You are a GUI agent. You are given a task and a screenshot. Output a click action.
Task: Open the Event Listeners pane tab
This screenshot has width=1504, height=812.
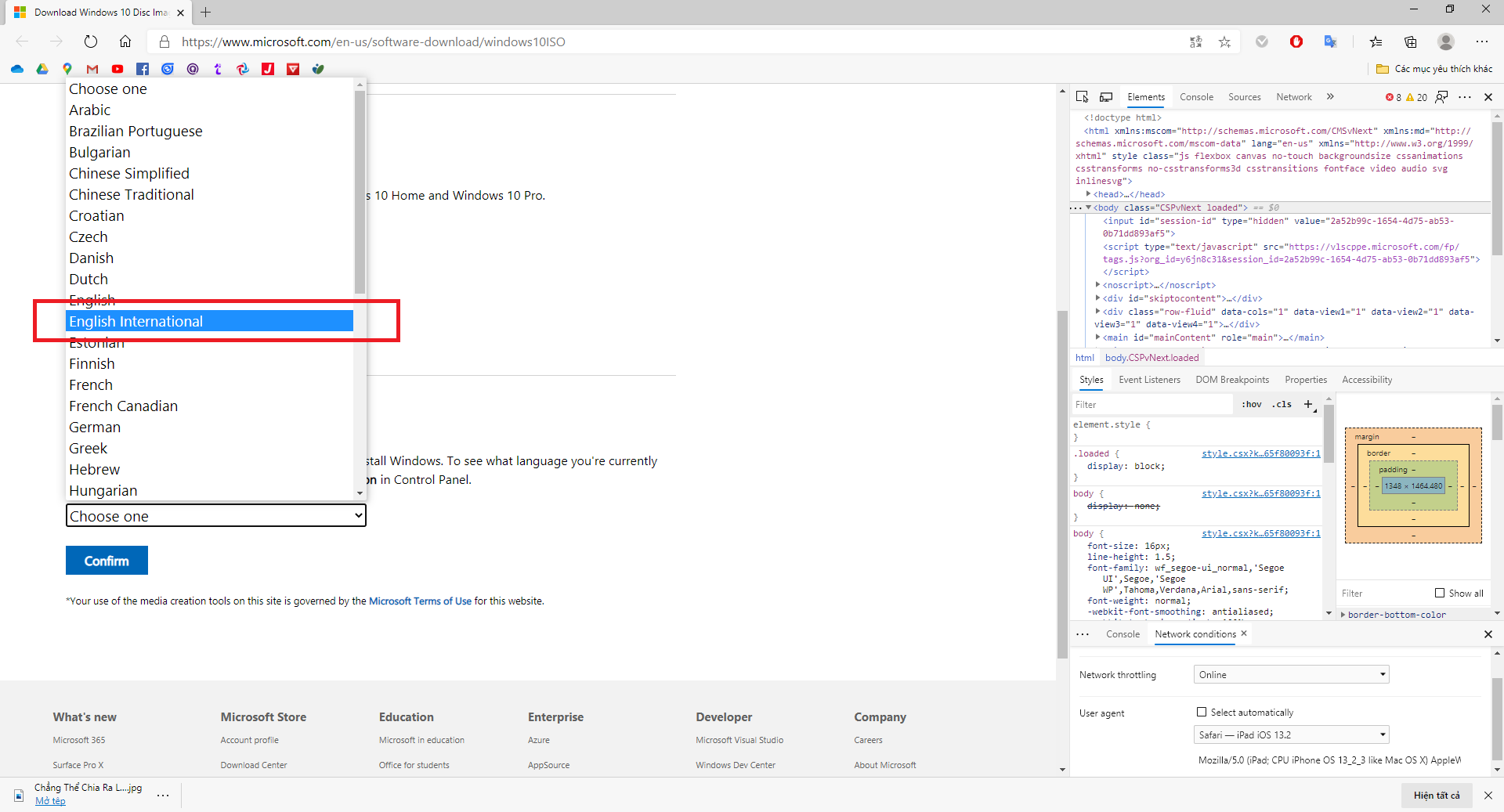[1149, 380]
